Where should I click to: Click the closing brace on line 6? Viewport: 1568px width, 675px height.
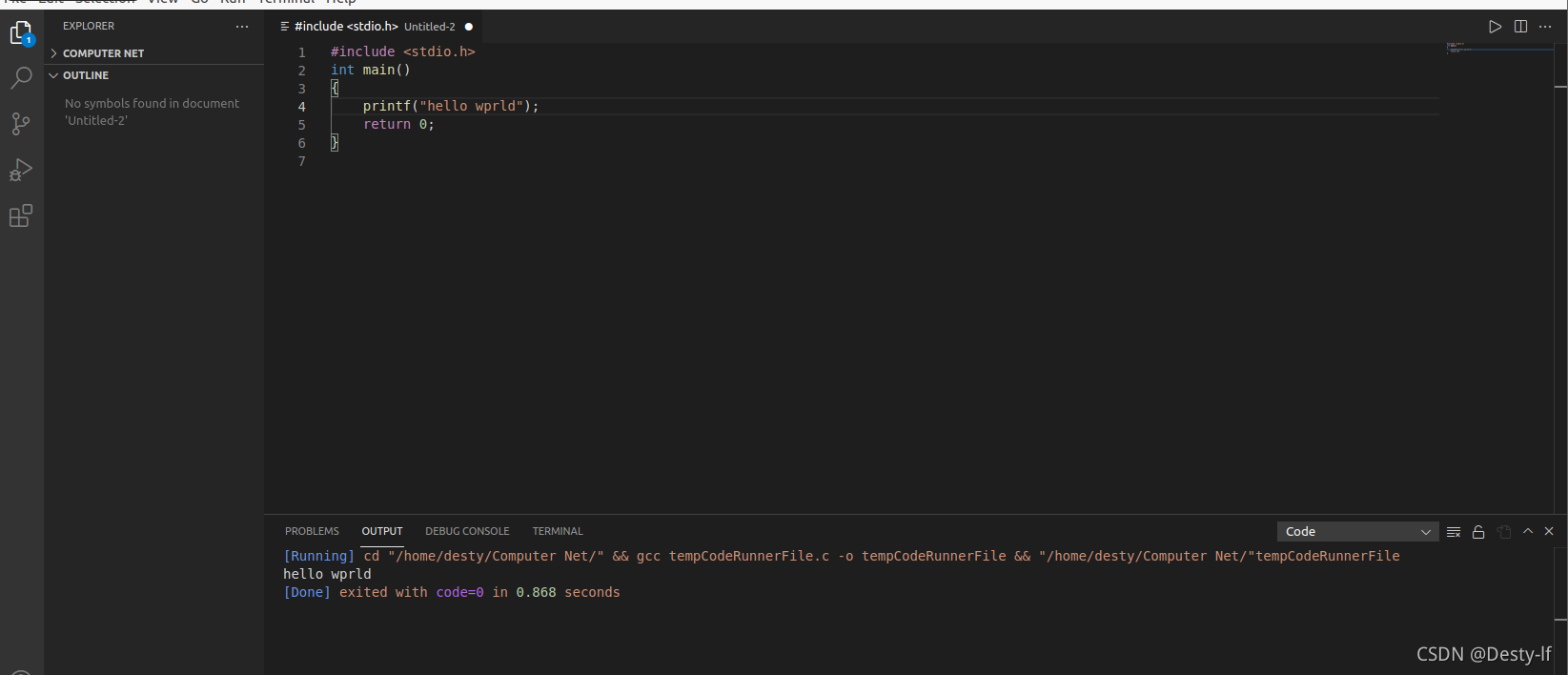point(335,142)
